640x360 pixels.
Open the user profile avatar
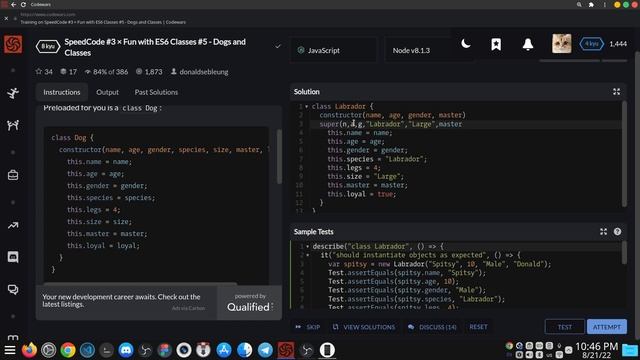click(562, 44)
